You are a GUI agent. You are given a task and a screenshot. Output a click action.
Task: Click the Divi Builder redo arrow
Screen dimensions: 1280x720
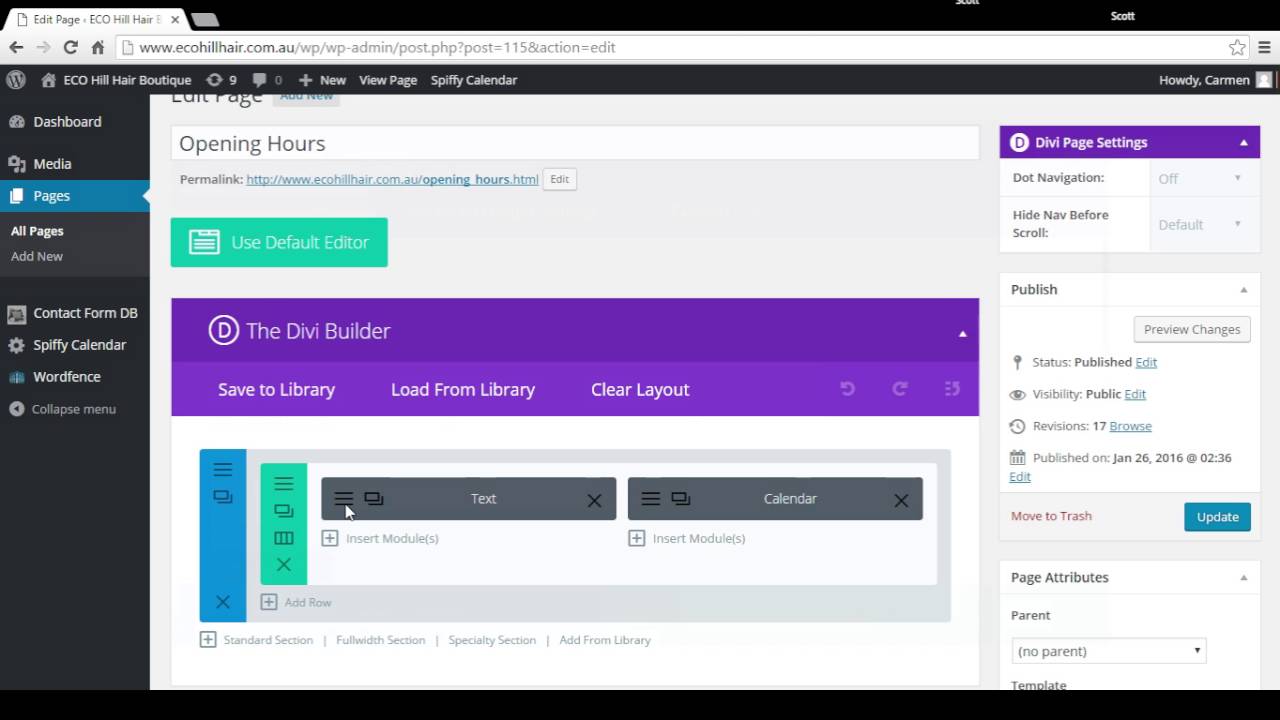[x=900, y=389]
